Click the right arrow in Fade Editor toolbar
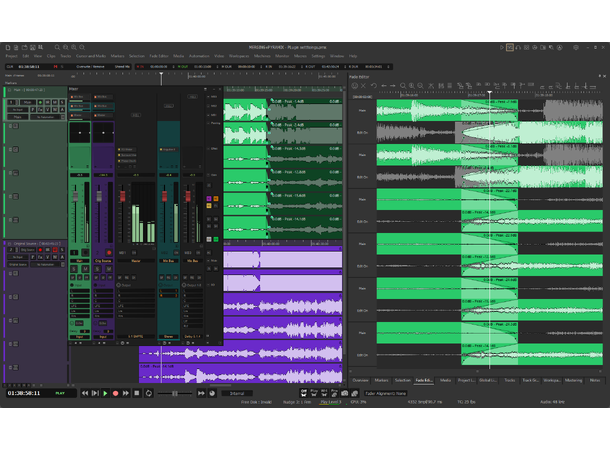Screen dimensions: 610x450 coord(393,86)
